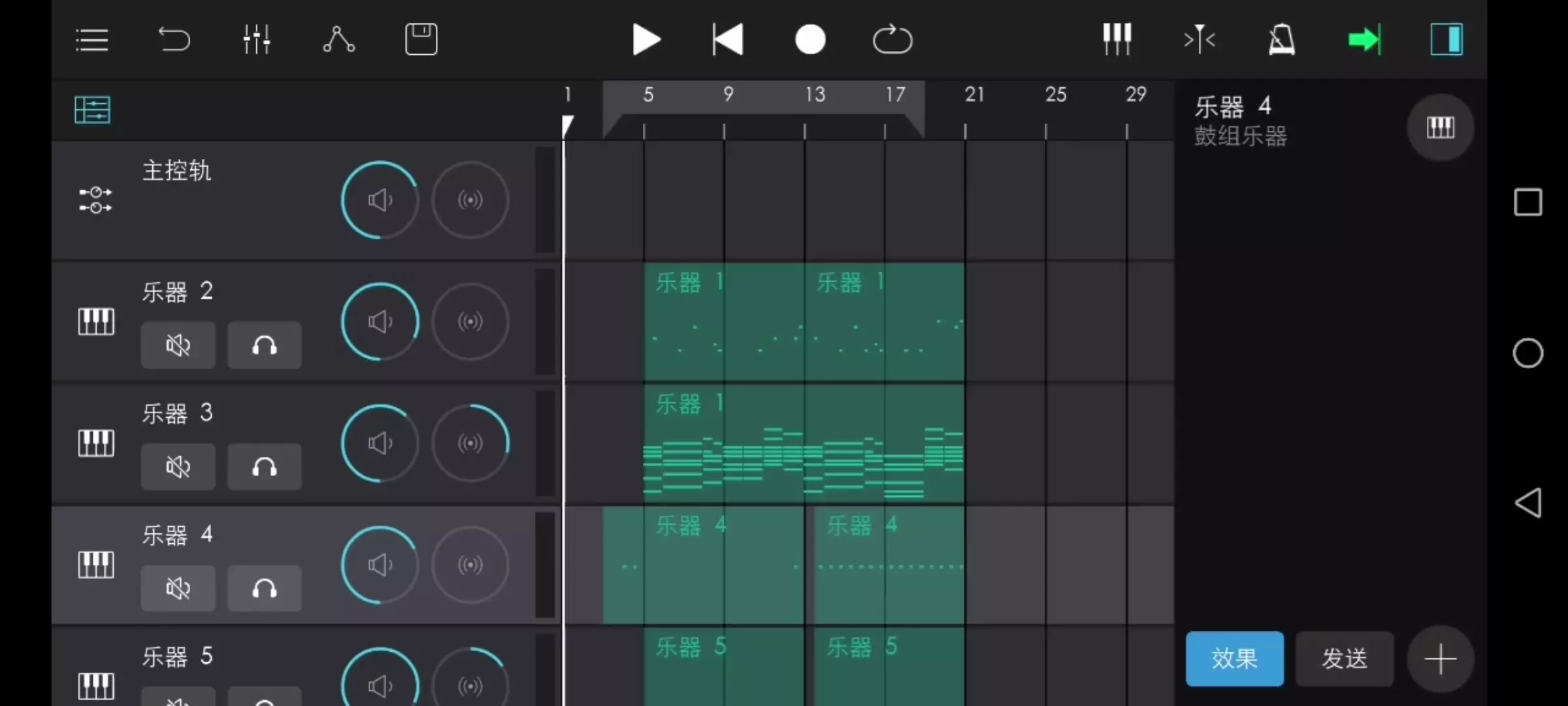The width and height of the screenshot is (1568, 706).
Task: Click the undo arrow icon
Action: [x=174, y=40]
